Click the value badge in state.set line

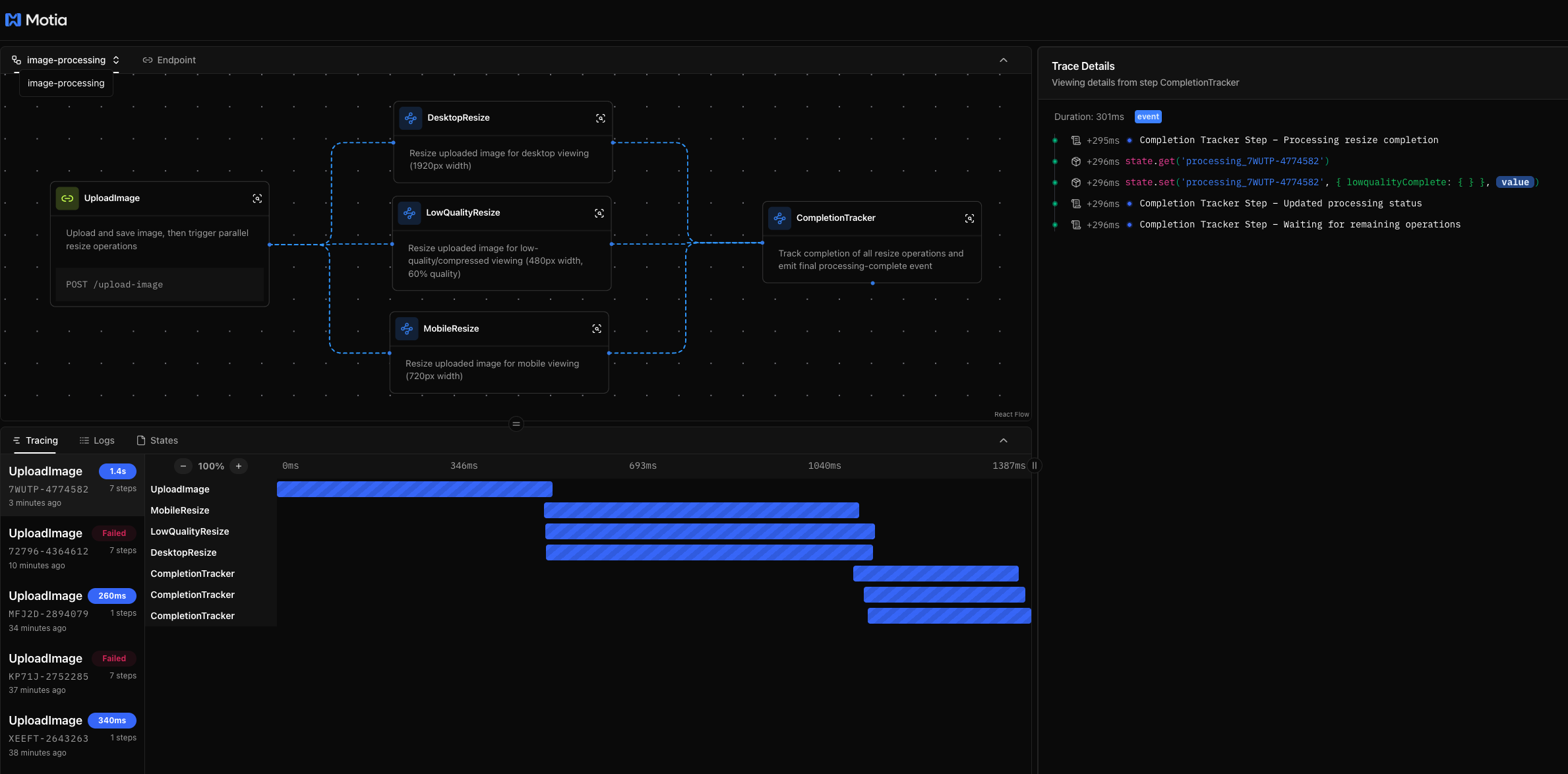tap(1515, 183)
